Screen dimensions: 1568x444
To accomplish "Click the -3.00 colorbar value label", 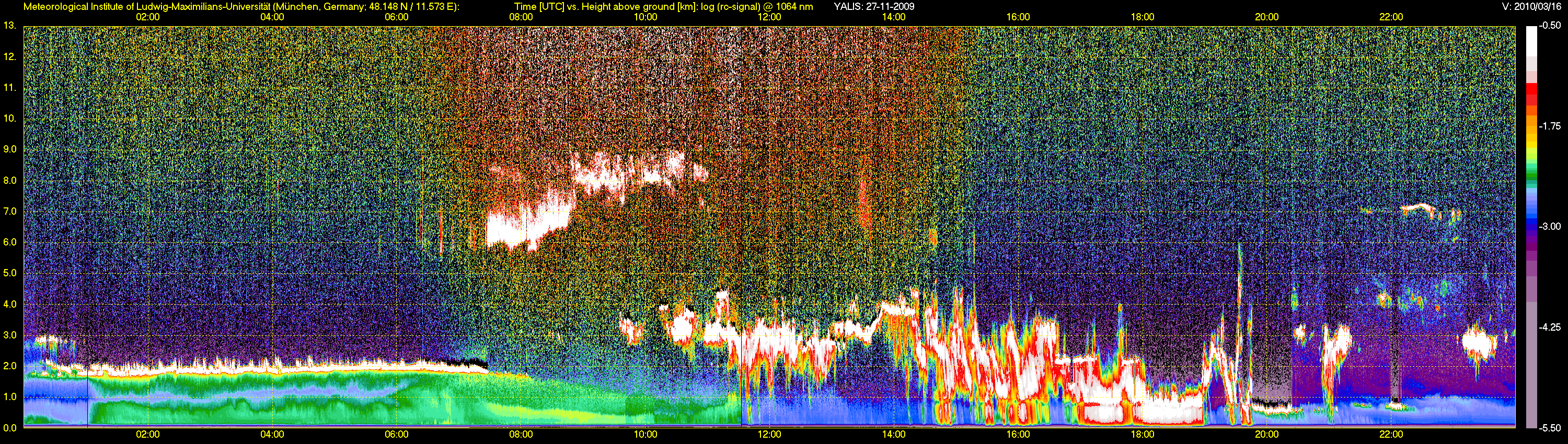I will [1550, 226].
